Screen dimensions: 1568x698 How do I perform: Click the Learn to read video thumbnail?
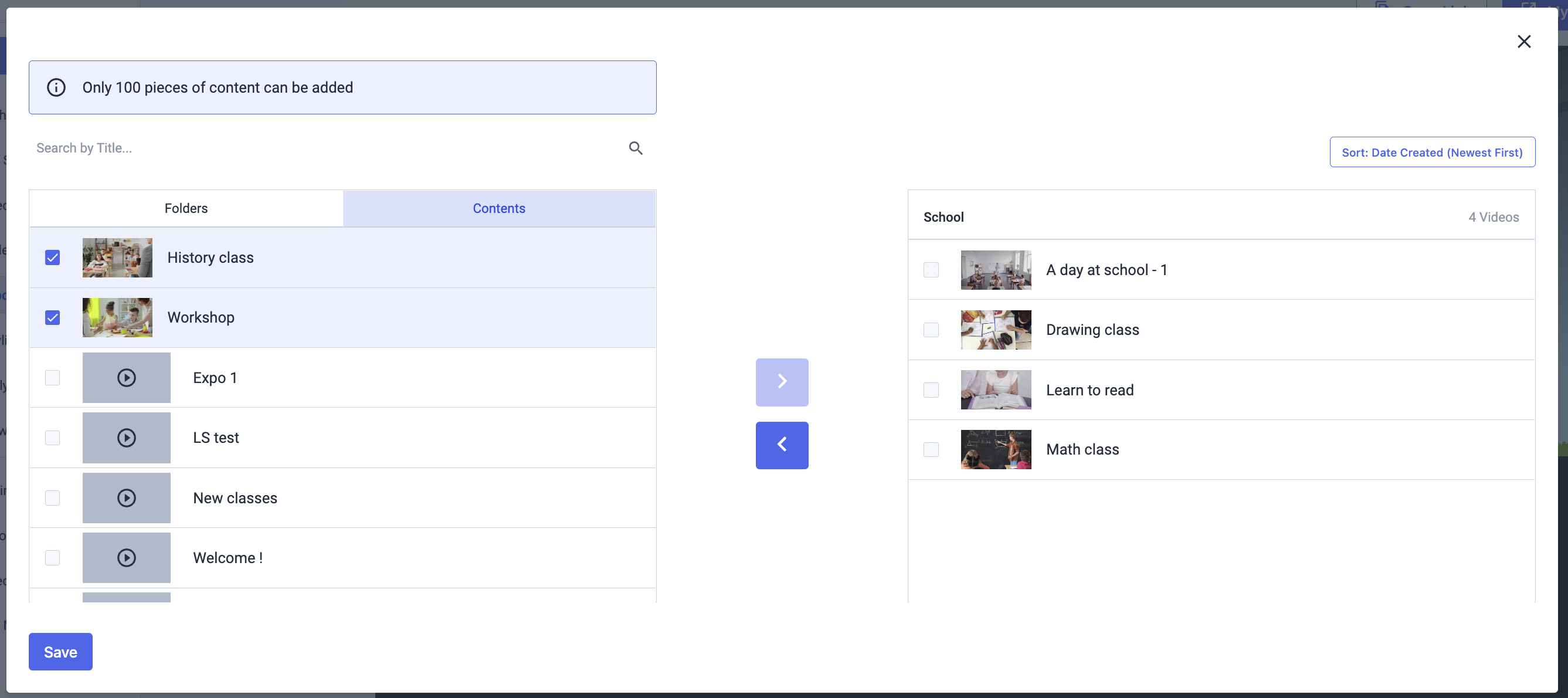pyautogui.click(x=996, y=390)
